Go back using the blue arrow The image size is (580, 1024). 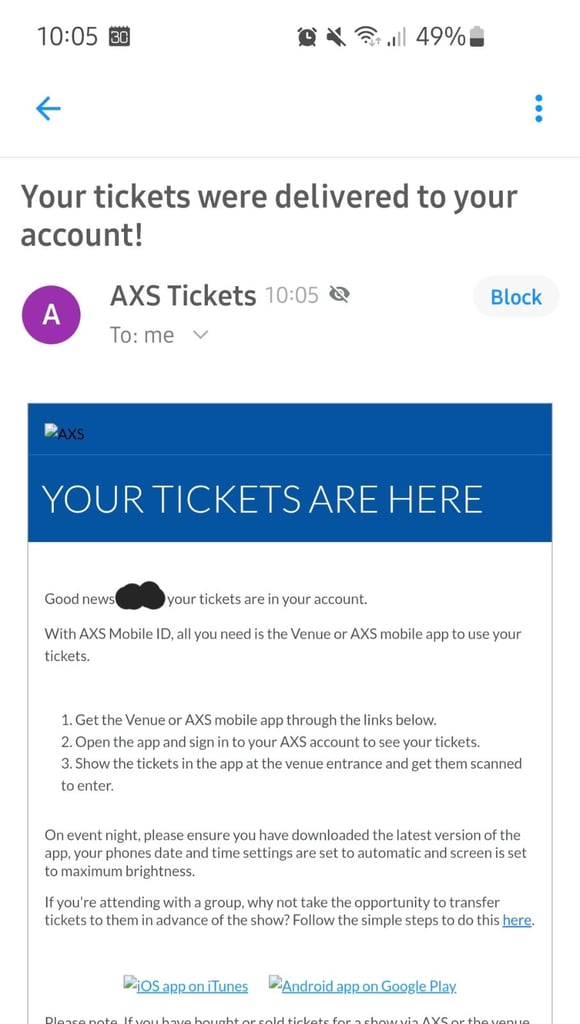pos(48,108)
